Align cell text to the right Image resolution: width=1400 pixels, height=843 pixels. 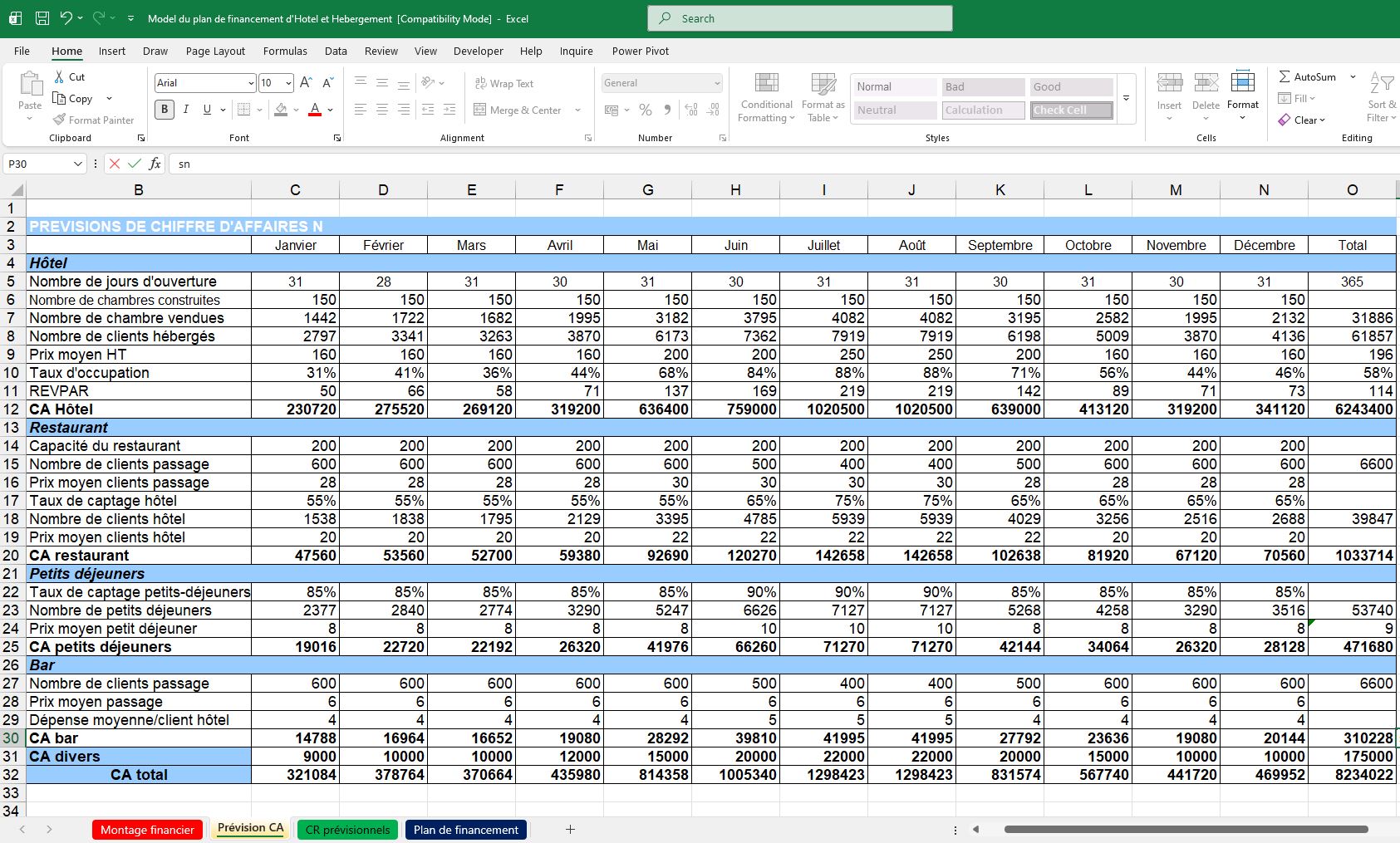[404, 110]
